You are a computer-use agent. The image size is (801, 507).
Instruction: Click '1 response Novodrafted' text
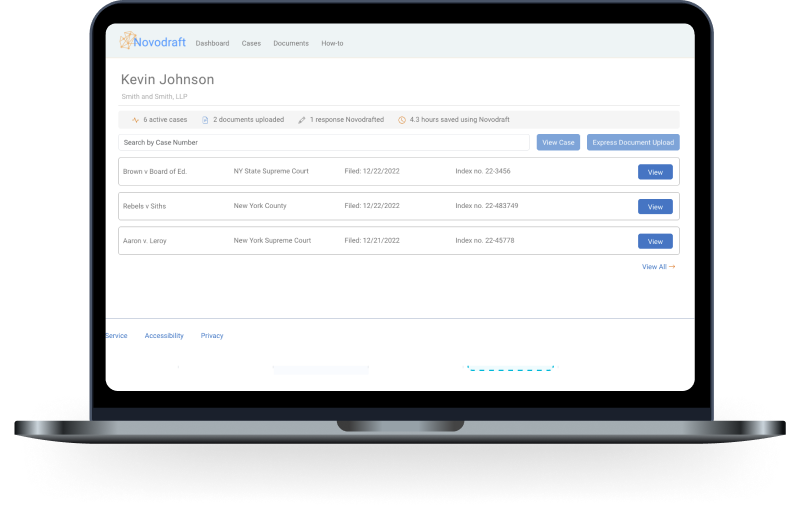click(x=347, y=120)
